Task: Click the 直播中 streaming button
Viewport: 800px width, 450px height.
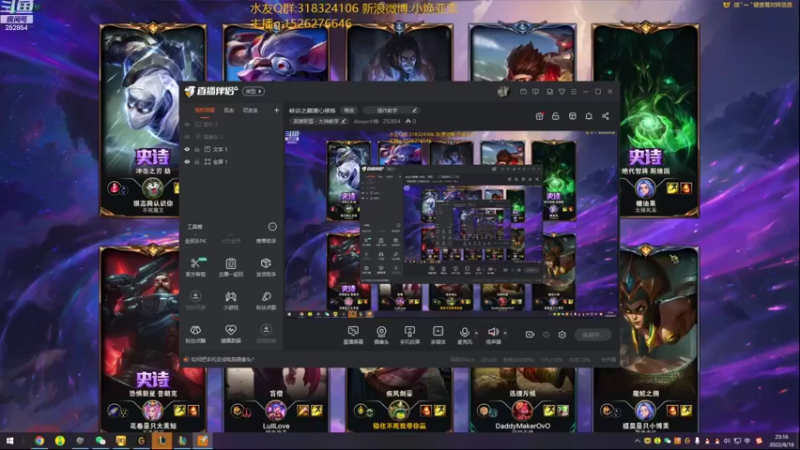Action: 592,335
